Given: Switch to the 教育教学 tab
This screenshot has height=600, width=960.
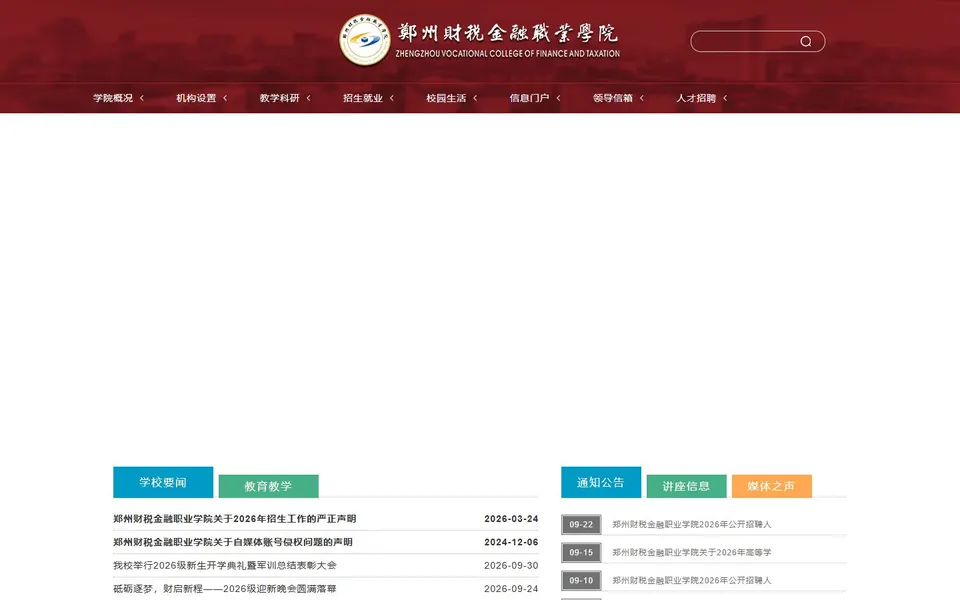Looking at the screenshot, I should (268, 486).
